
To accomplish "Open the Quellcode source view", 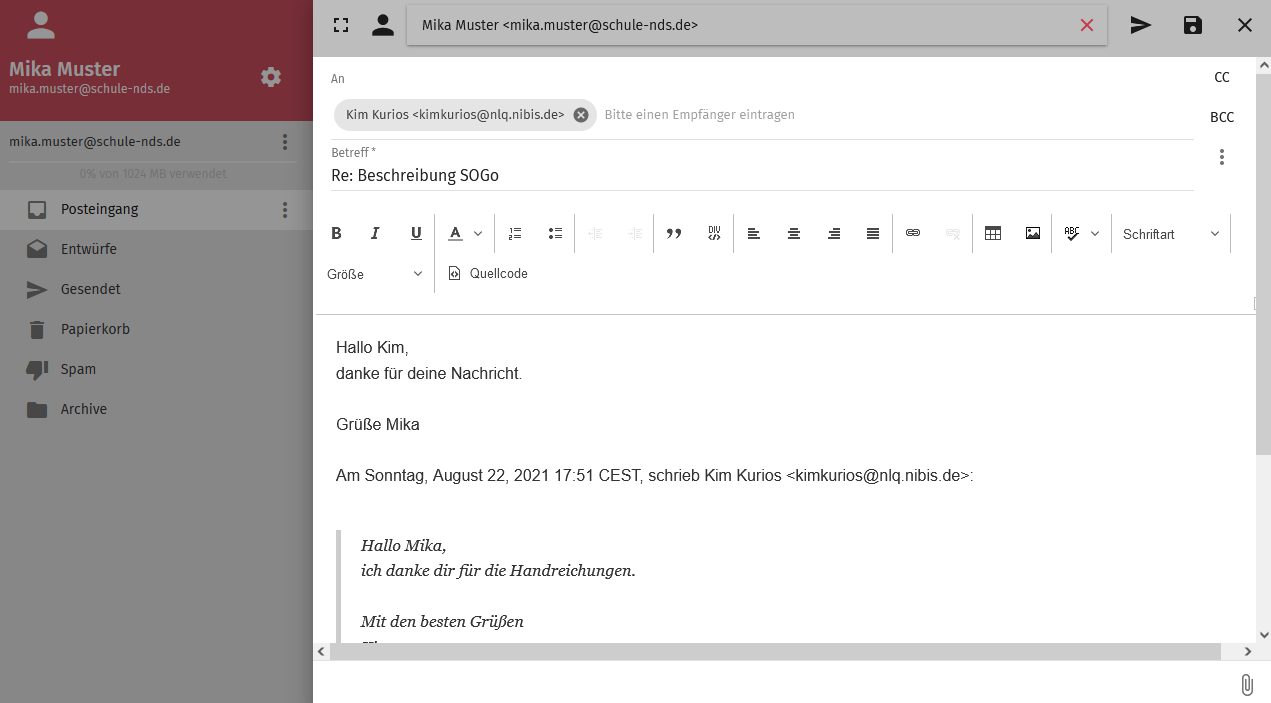I will click(x=488, y=273).
